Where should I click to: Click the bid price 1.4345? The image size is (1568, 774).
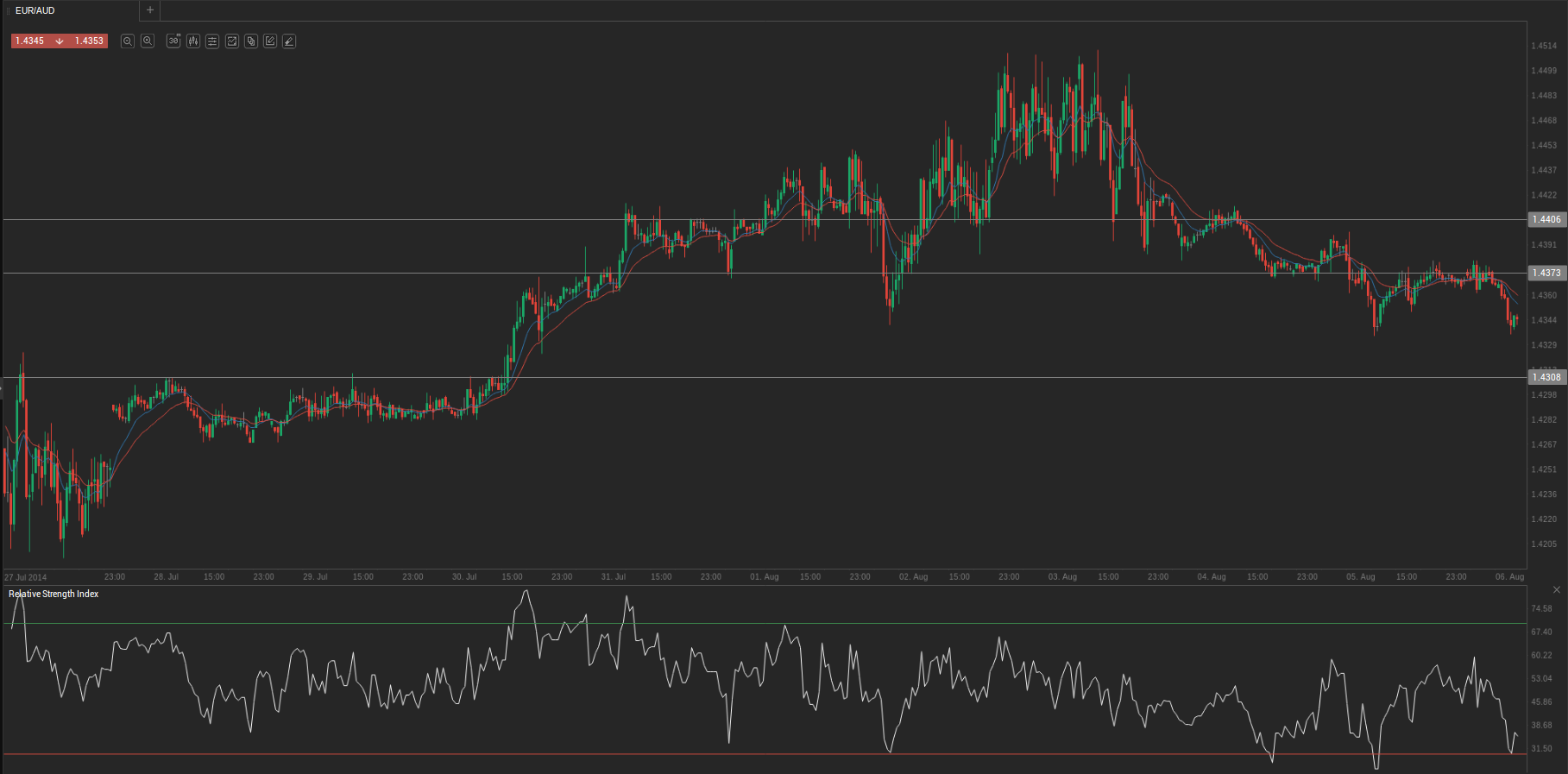tap(30, 41)
